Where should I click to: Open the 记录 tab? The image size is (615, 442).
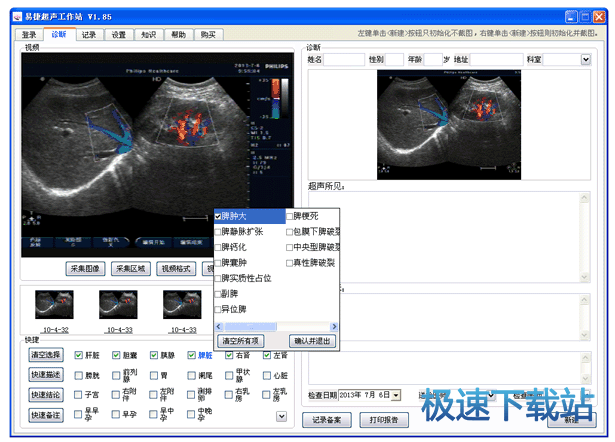(89, 35)
